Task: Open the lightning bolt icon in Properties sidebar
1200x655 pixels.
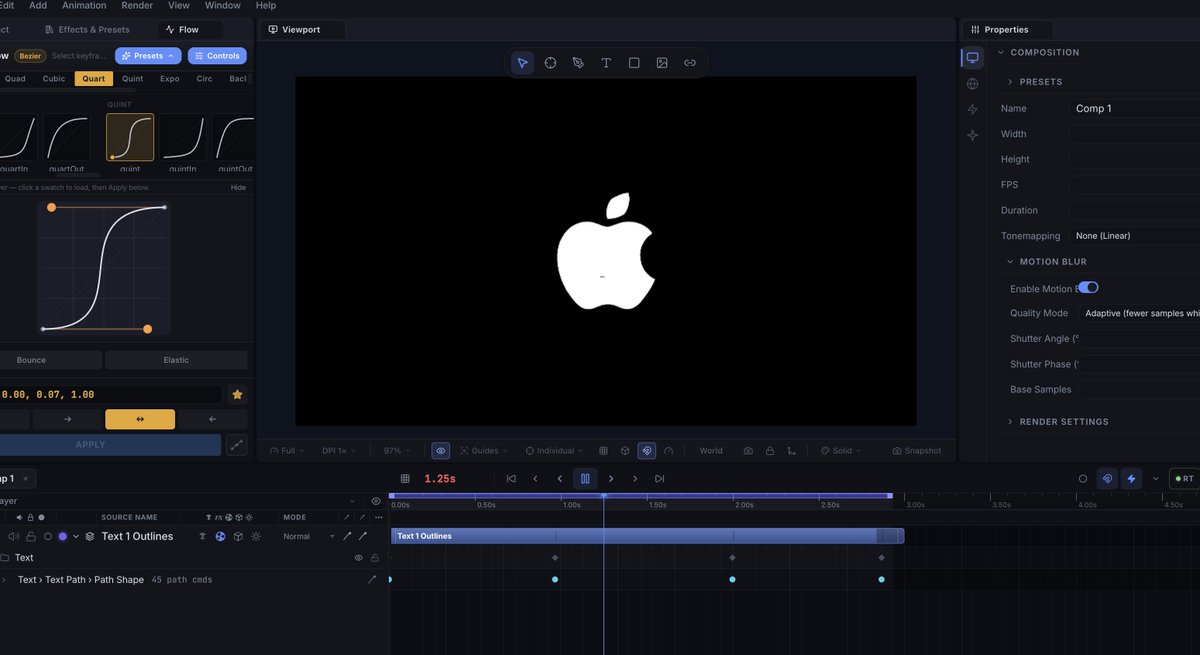Action: (x=972, y=110)
